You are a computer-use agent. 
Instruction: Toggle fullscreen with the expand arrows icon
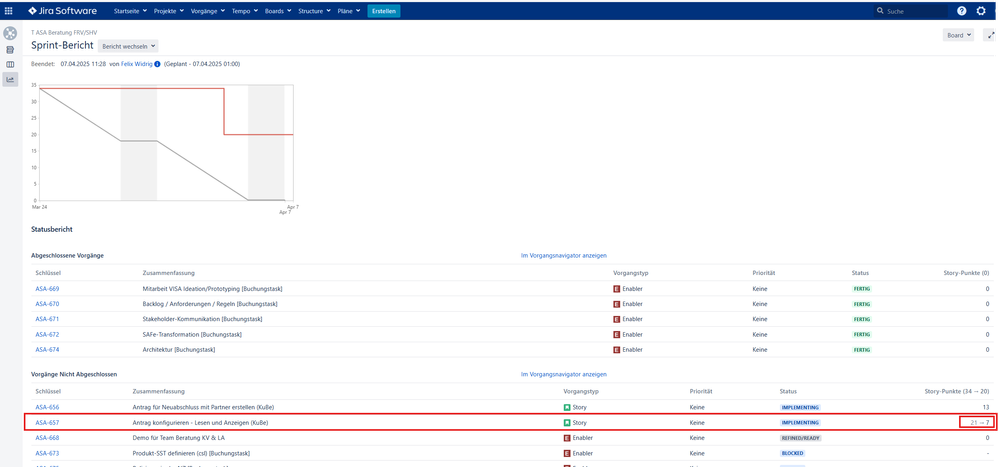tap(990, 36)
